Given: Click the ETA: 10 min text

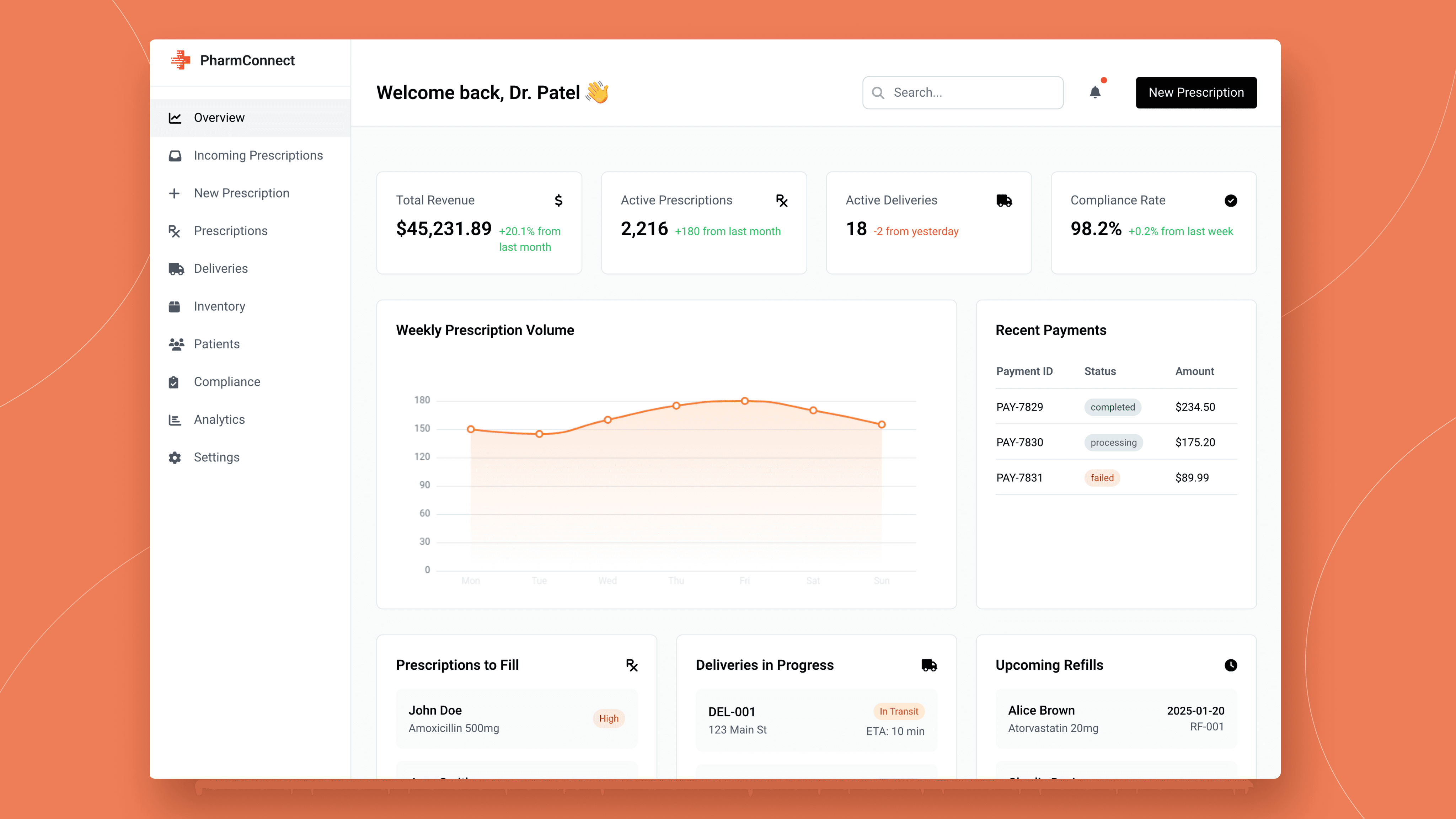Looking at the screenshot, I should point(895,732).
